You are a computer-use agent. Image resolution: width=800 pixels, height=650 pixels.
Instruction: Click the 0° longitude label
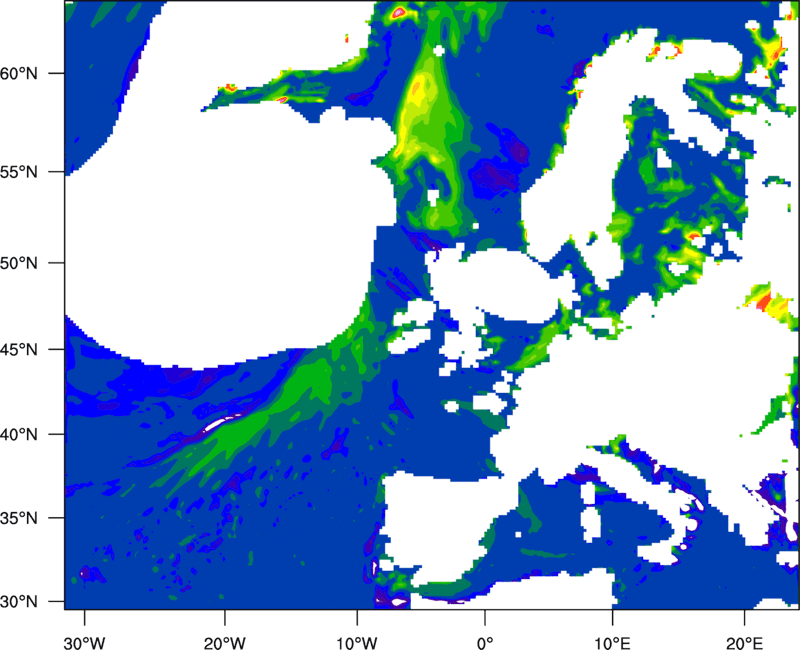tap(485, 643)
